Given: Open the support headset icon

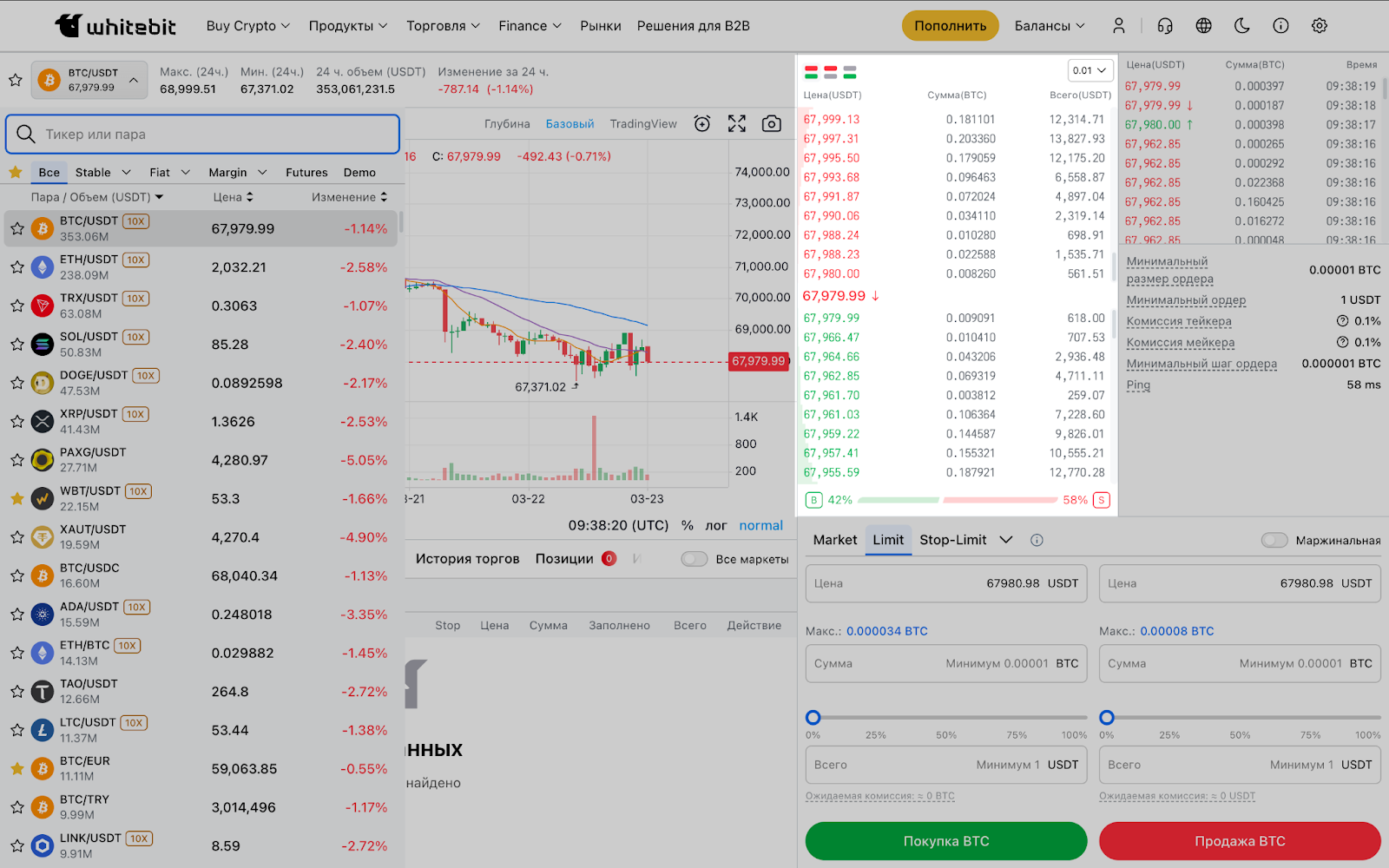Looking at the screenshot, I should point(1165,26).
